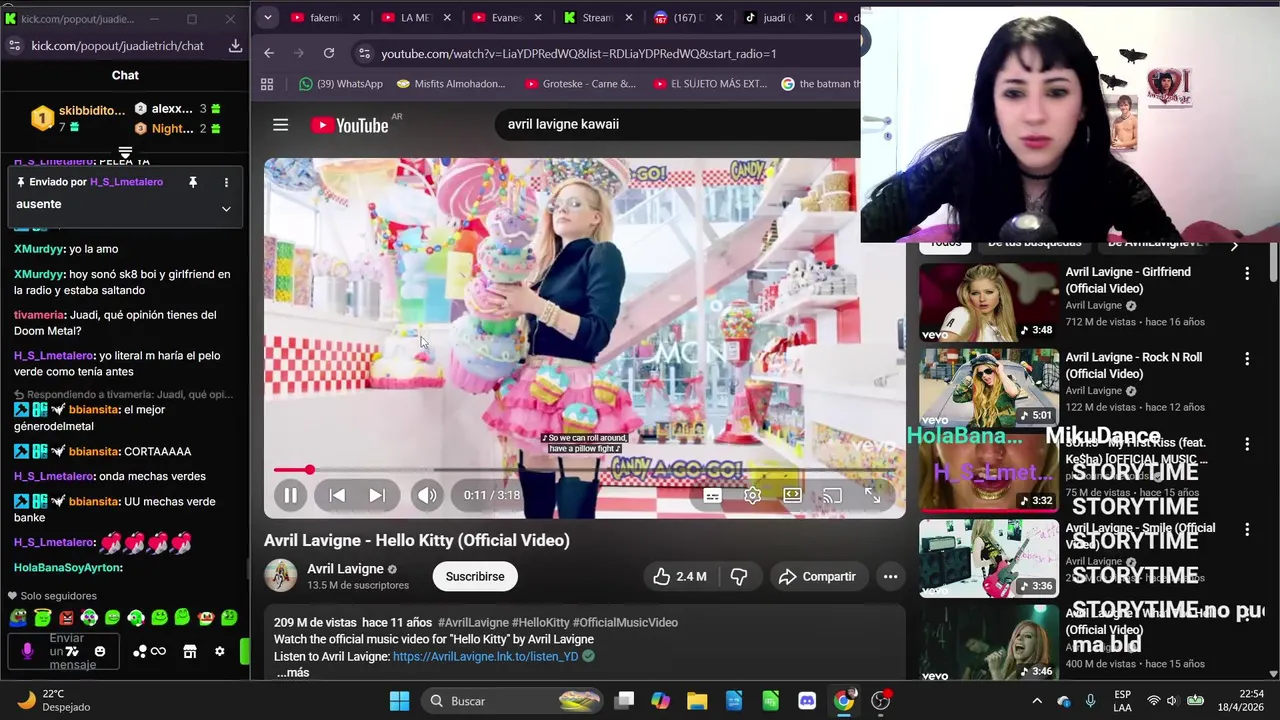Open Avril Lavigne - Girlfriend thumbnail
1280x720 pixels.
click(x=988, y=303)
